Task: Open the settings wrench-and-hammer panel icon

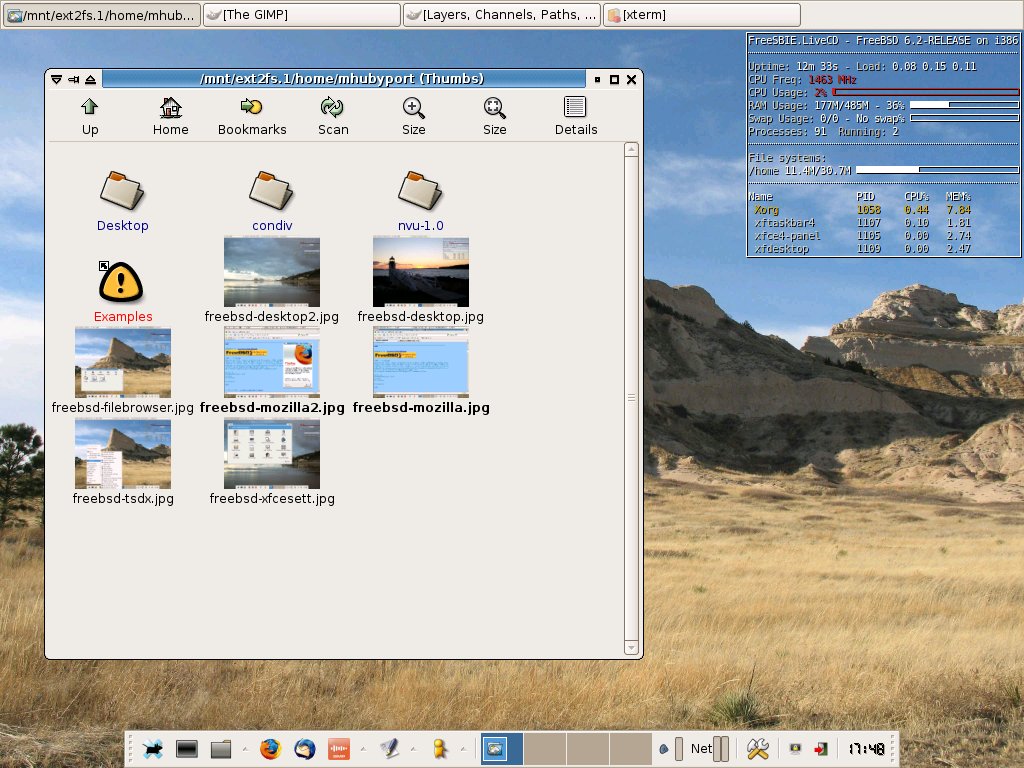Action: 757,749
